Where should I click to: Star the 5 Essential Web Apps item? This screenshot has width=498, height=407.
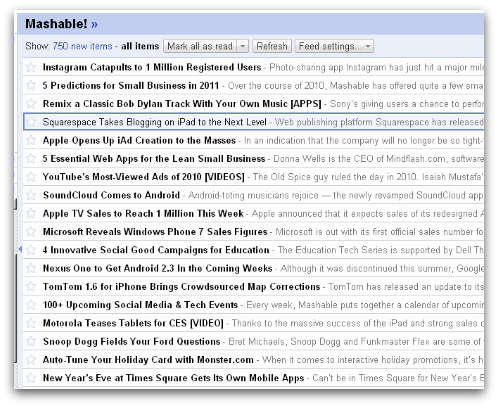(31, 159)
